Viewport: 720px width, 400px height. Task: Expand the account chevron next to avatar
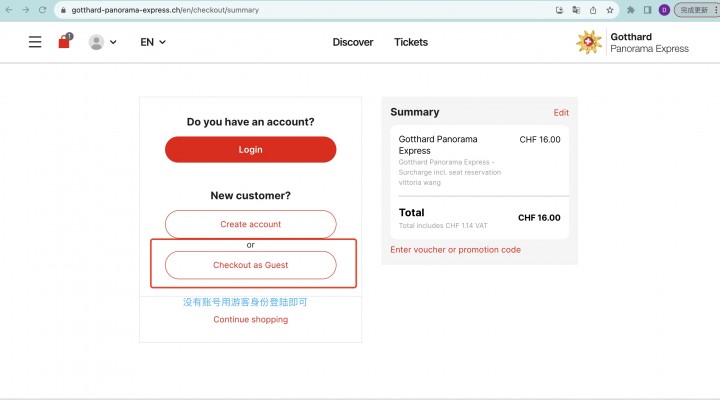pos(113,42)
